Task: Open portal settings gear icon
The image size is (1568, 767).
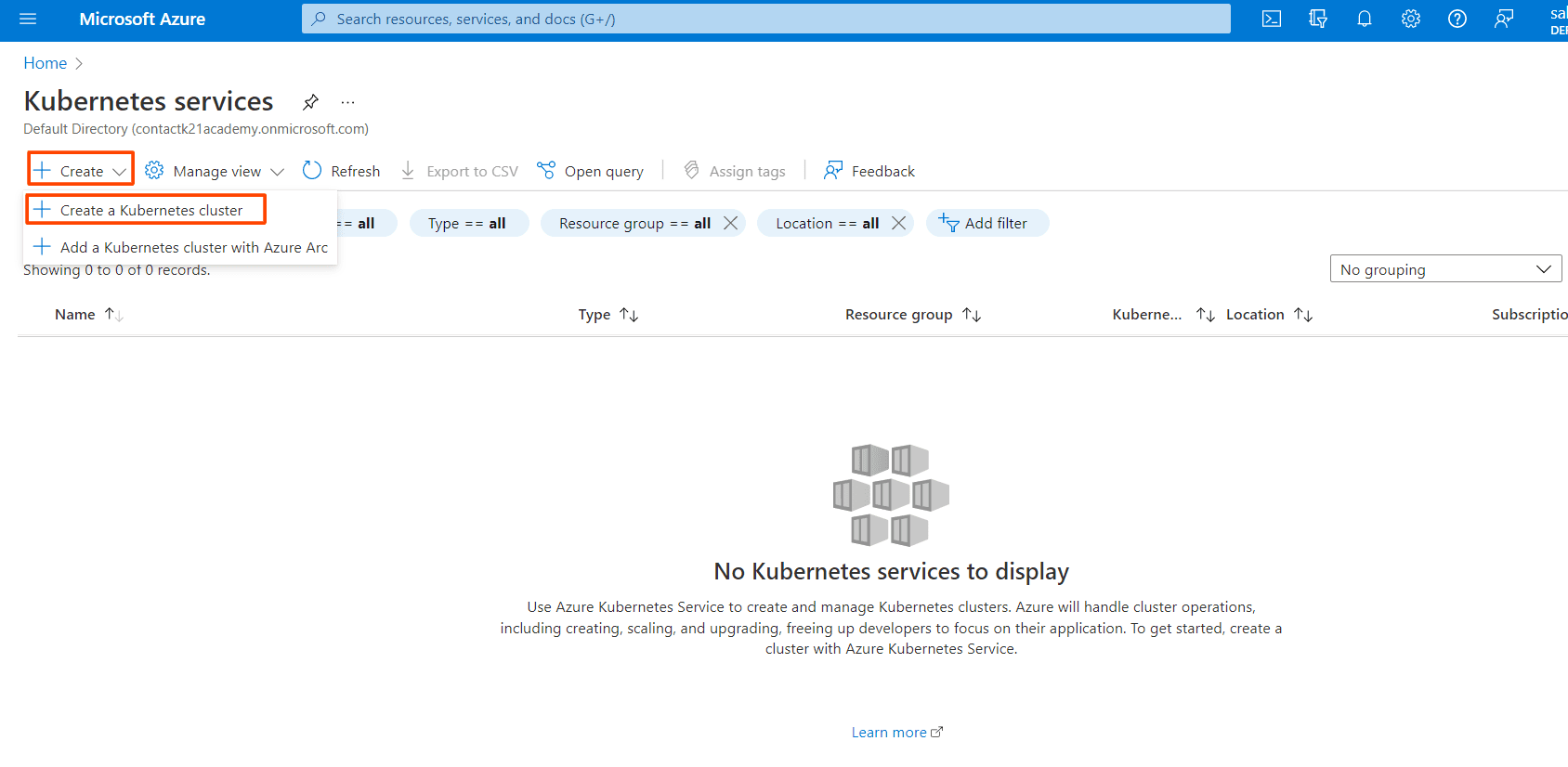Action: (x=1411, y=19)
